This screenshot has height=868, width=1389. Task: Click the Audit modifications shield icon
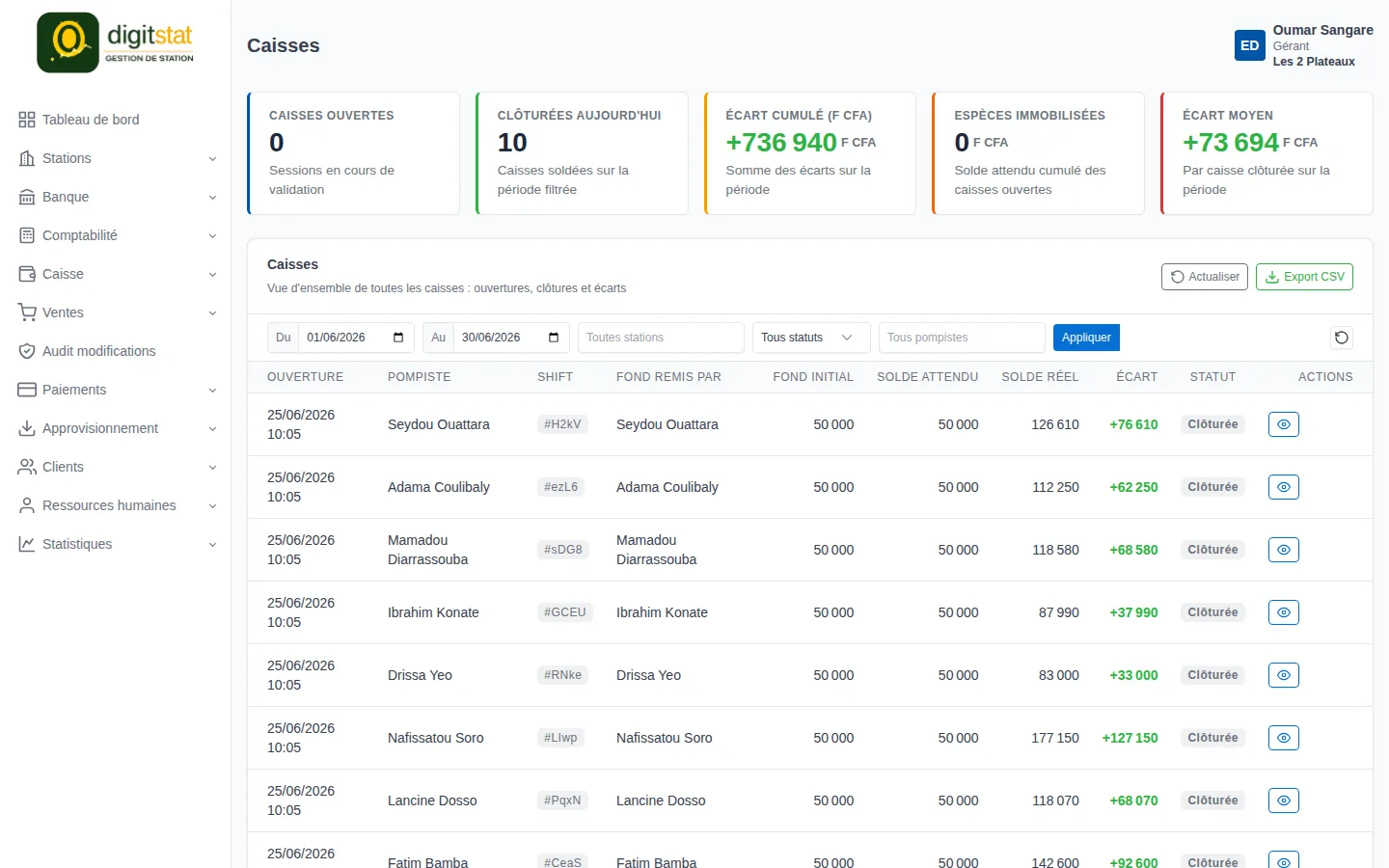(x=27, y=351)
